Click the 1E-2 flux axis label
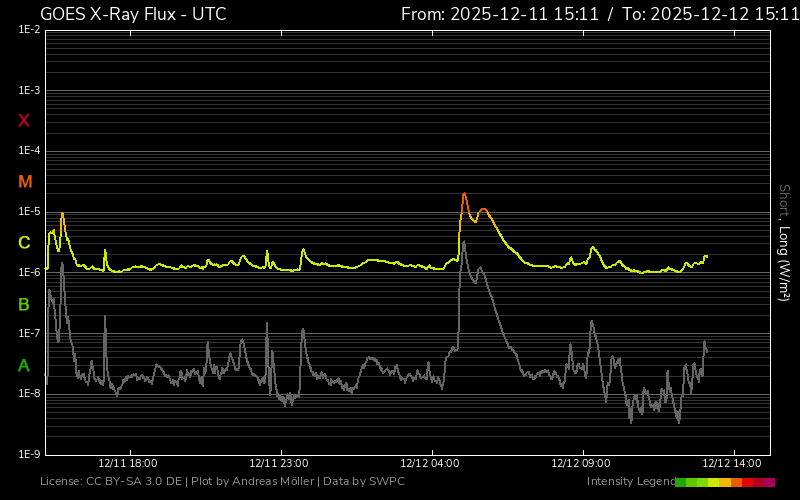 click(29, 30)
